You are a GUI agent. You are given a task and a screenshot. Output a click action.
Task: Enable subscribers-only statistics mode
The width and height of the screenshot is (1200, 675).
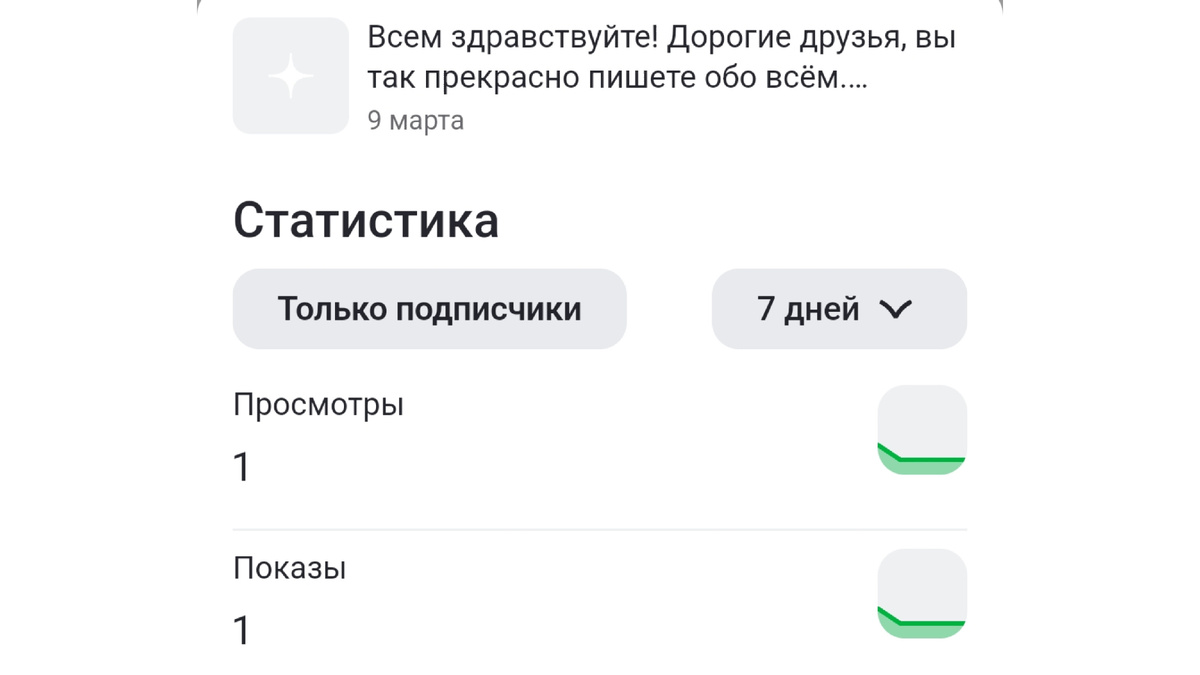coord(430,309)
